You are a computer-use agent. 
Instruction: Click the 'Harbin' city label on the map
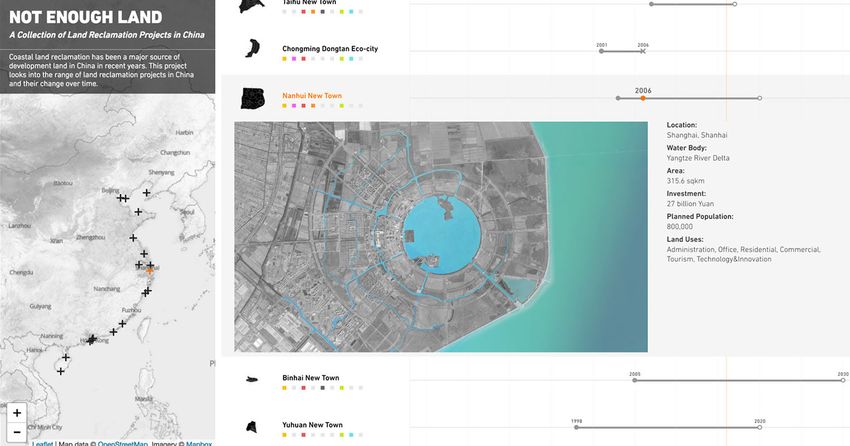coord(184,132)
